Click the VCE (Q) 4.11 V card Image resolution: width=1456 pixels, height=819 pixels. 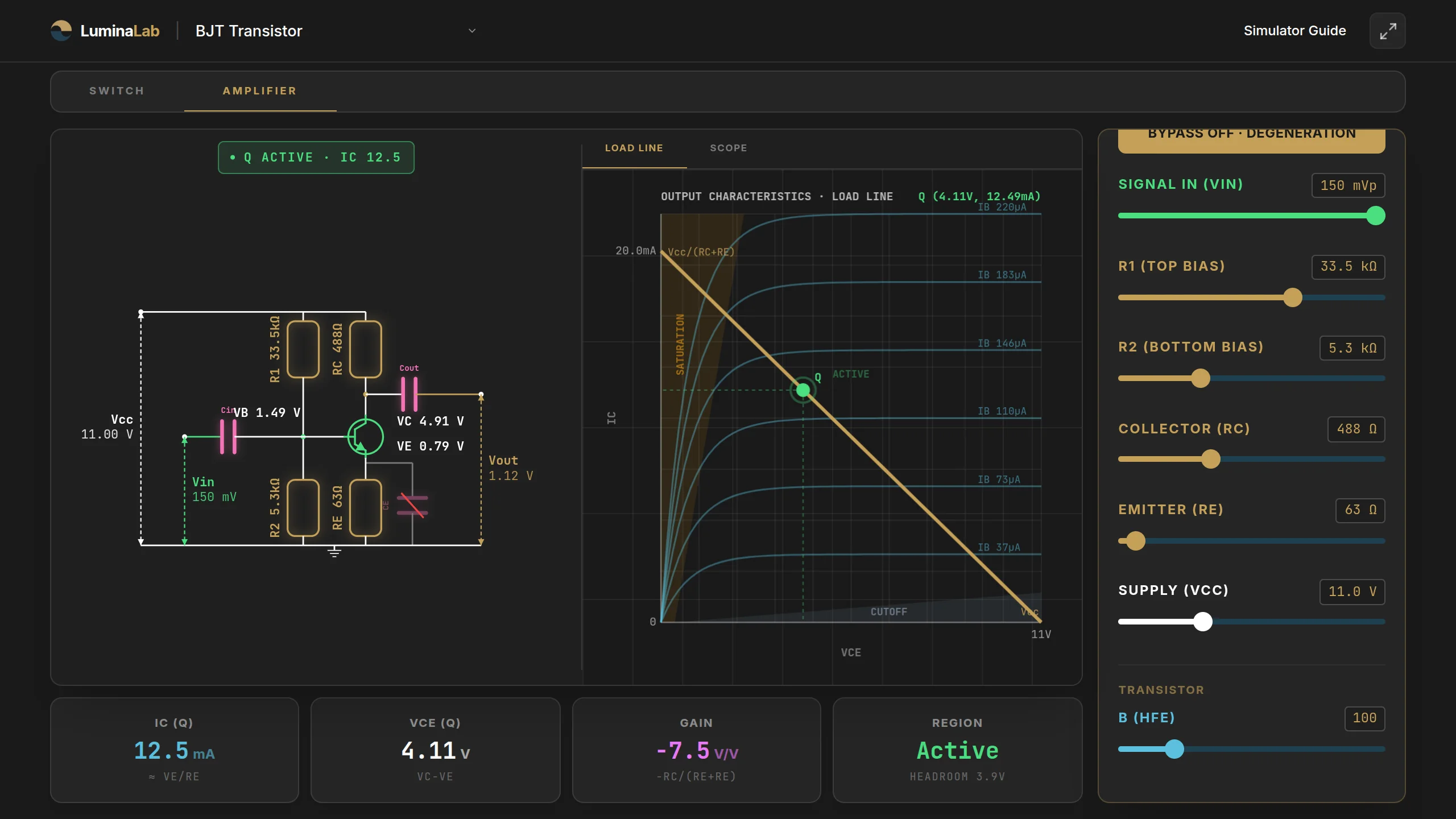point(435,750)
